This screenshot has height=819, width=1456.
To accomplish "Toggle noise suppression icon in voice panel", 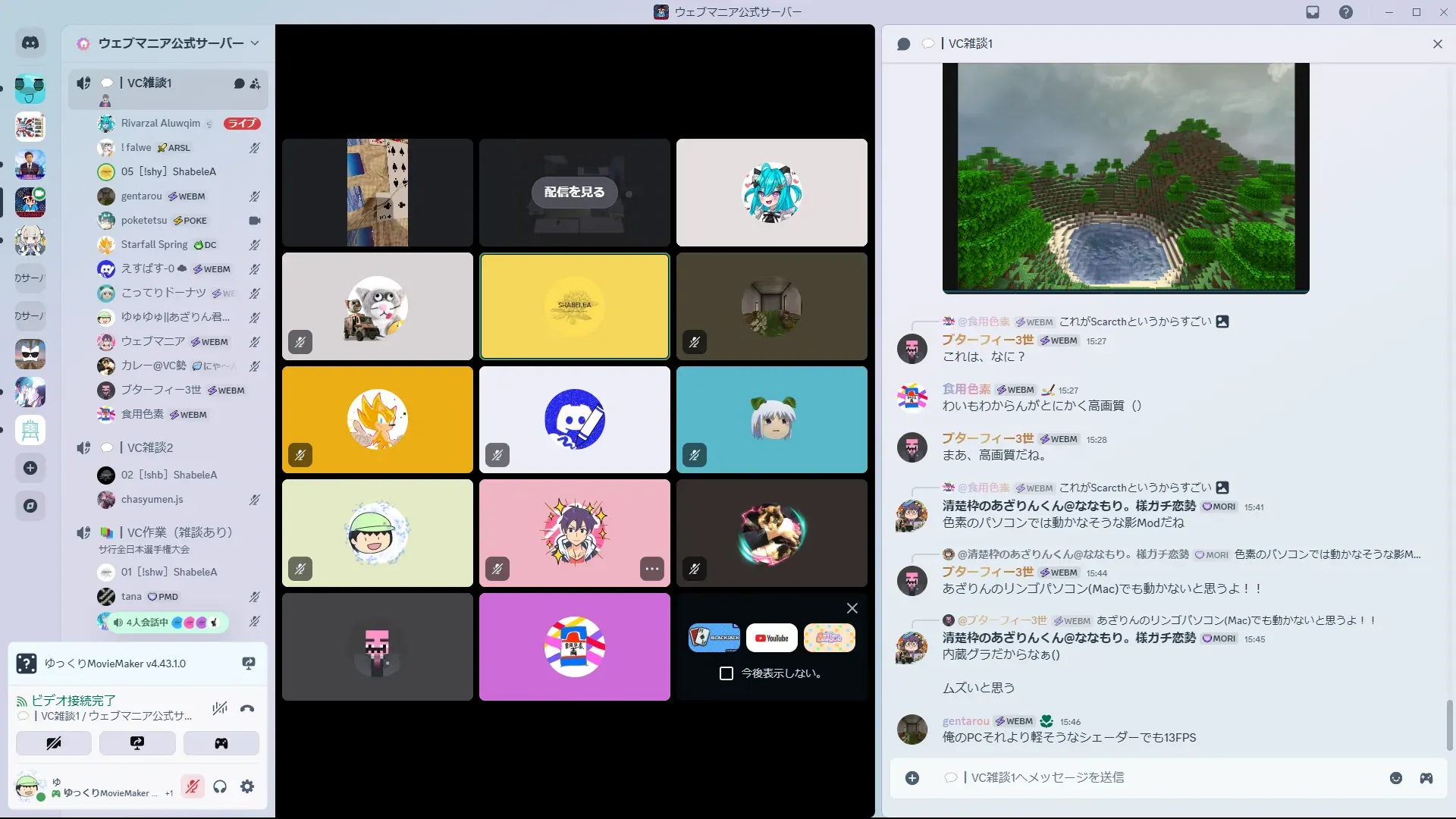I will (220, 709).
